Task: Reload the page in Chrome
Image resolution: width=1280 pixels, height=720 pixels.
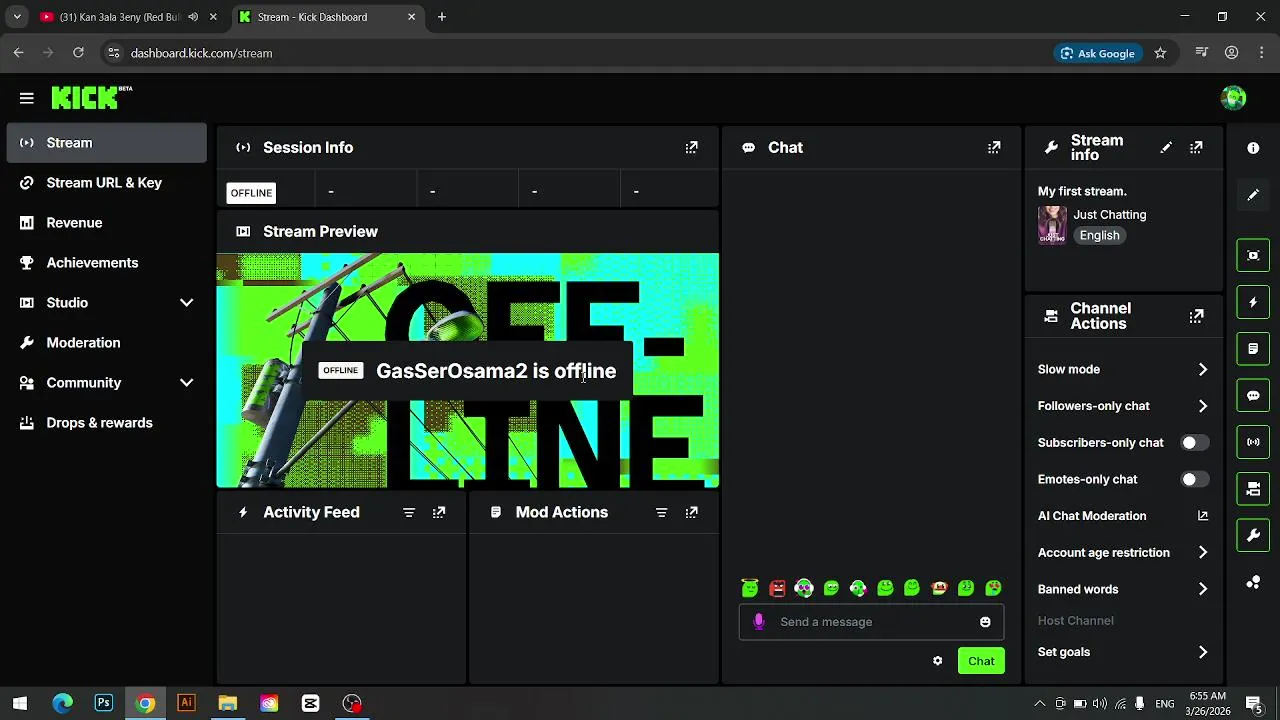Action: point(78,53)
